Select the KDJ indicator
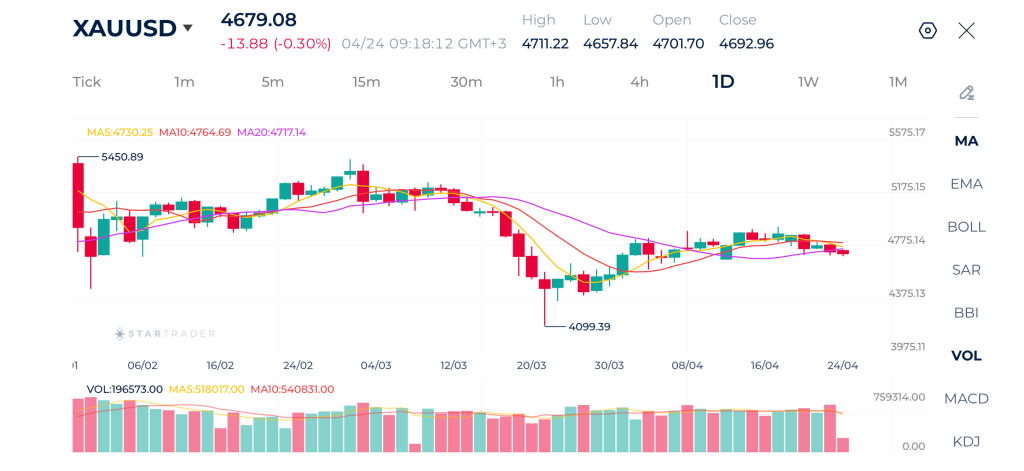The image size is (1024, 471). [966, 442]
